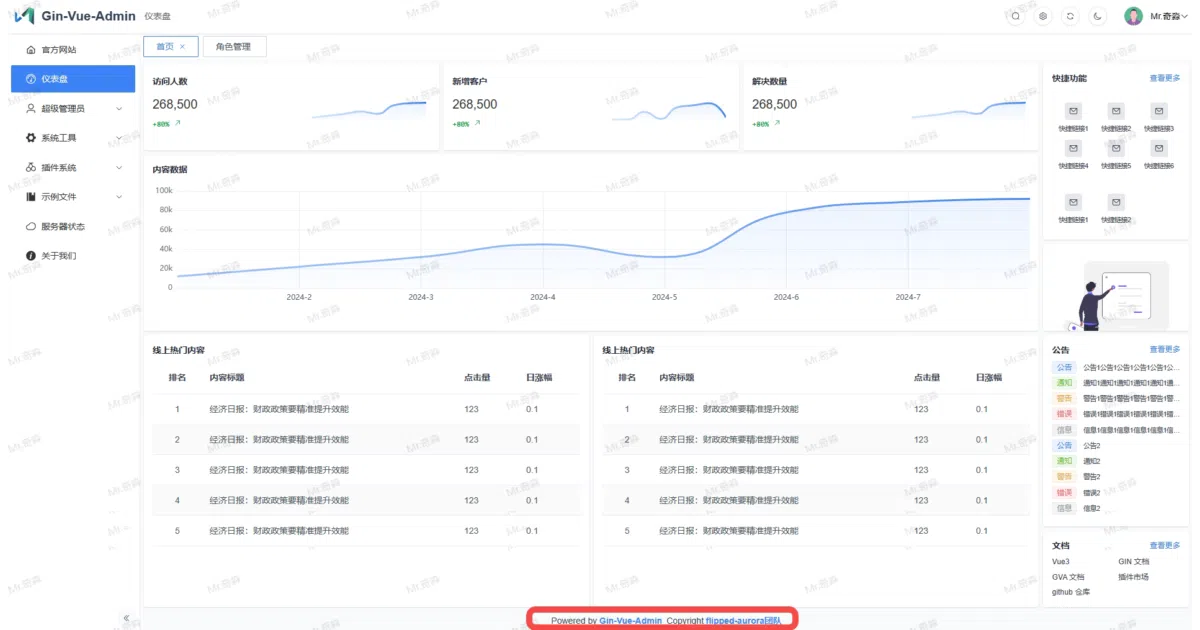Click the 系统工具 gear icon
Screen dimensions: 1200x630
click(31, 138)
